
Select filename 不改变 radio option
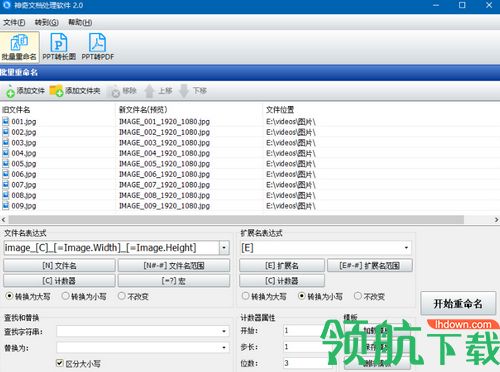(122, 296)
